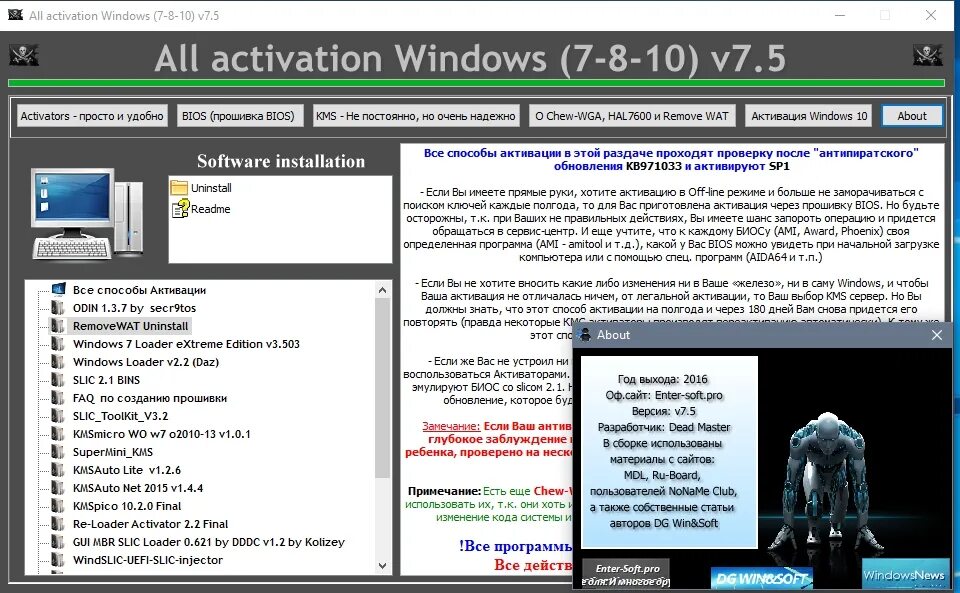Select GUI MBR SLIC Loader 0.621 item
960x593 pixels.
pyautogui.click(x=208, y=542)
